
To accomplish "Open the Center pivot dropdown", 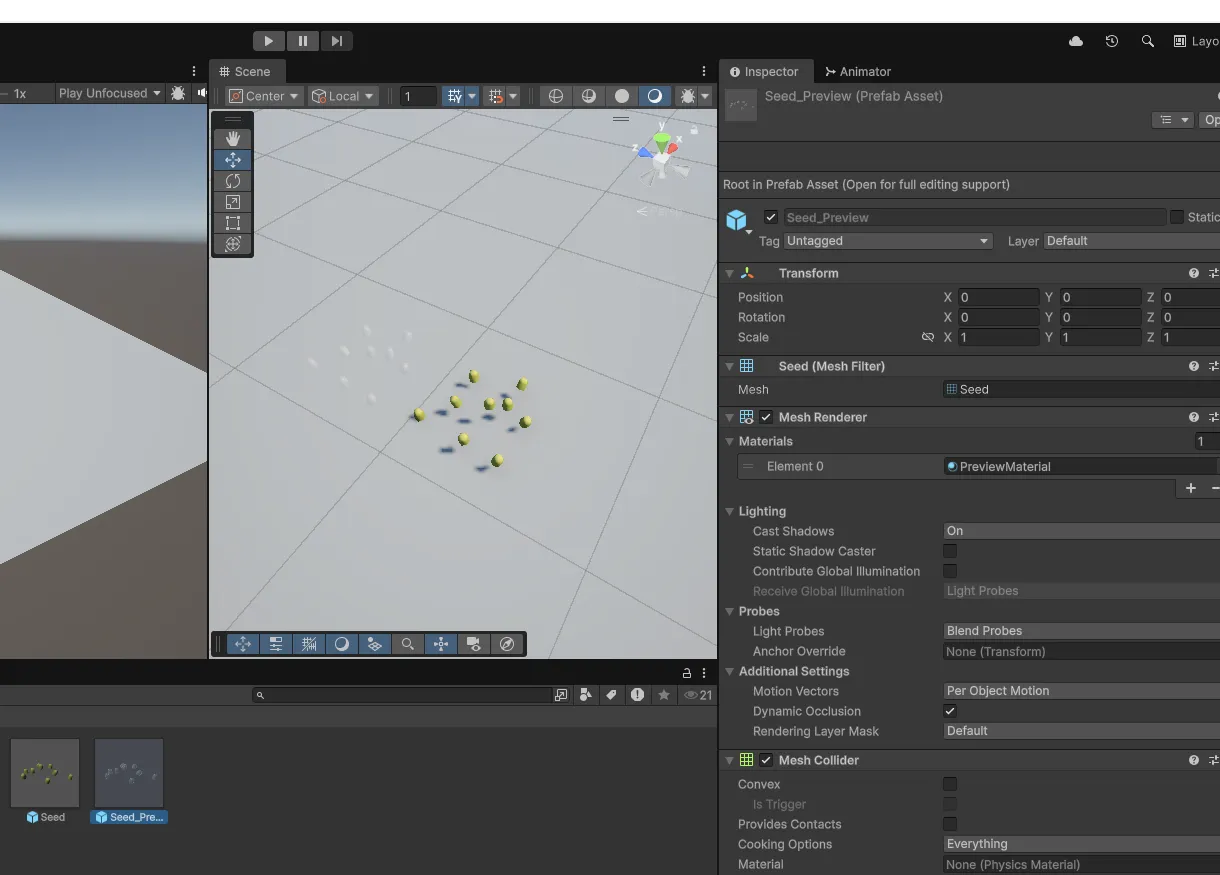I will pyautogui.click(x=264, y=96).
